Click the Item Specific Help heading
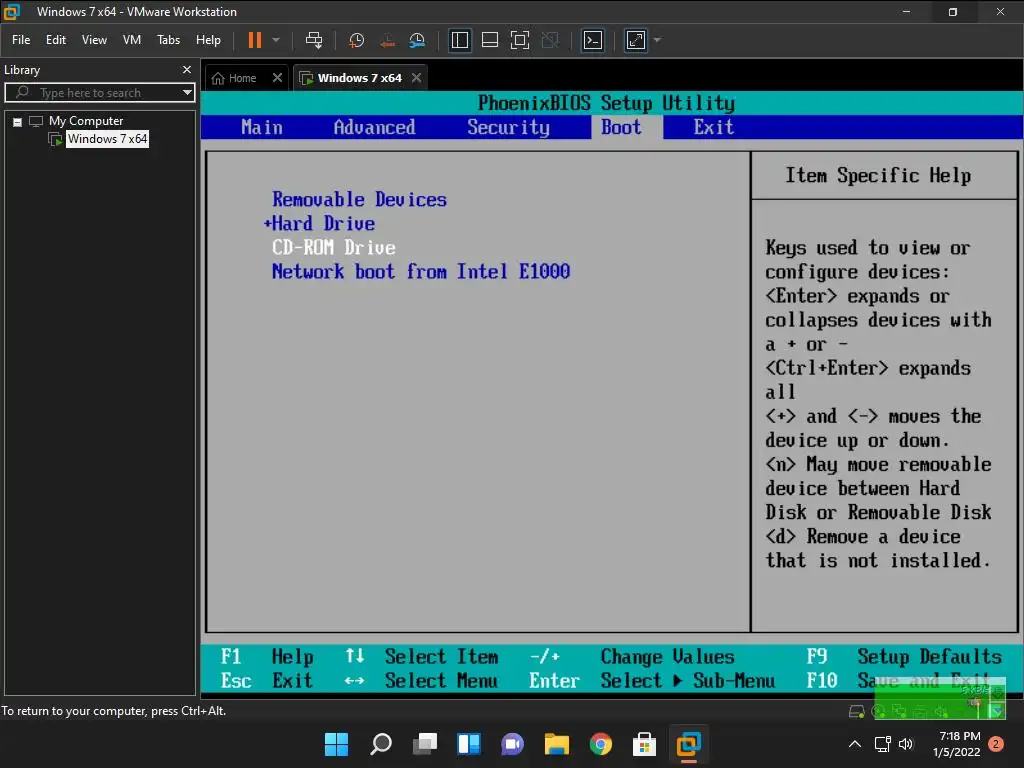The image size is (1024, 768). point(878,176)
